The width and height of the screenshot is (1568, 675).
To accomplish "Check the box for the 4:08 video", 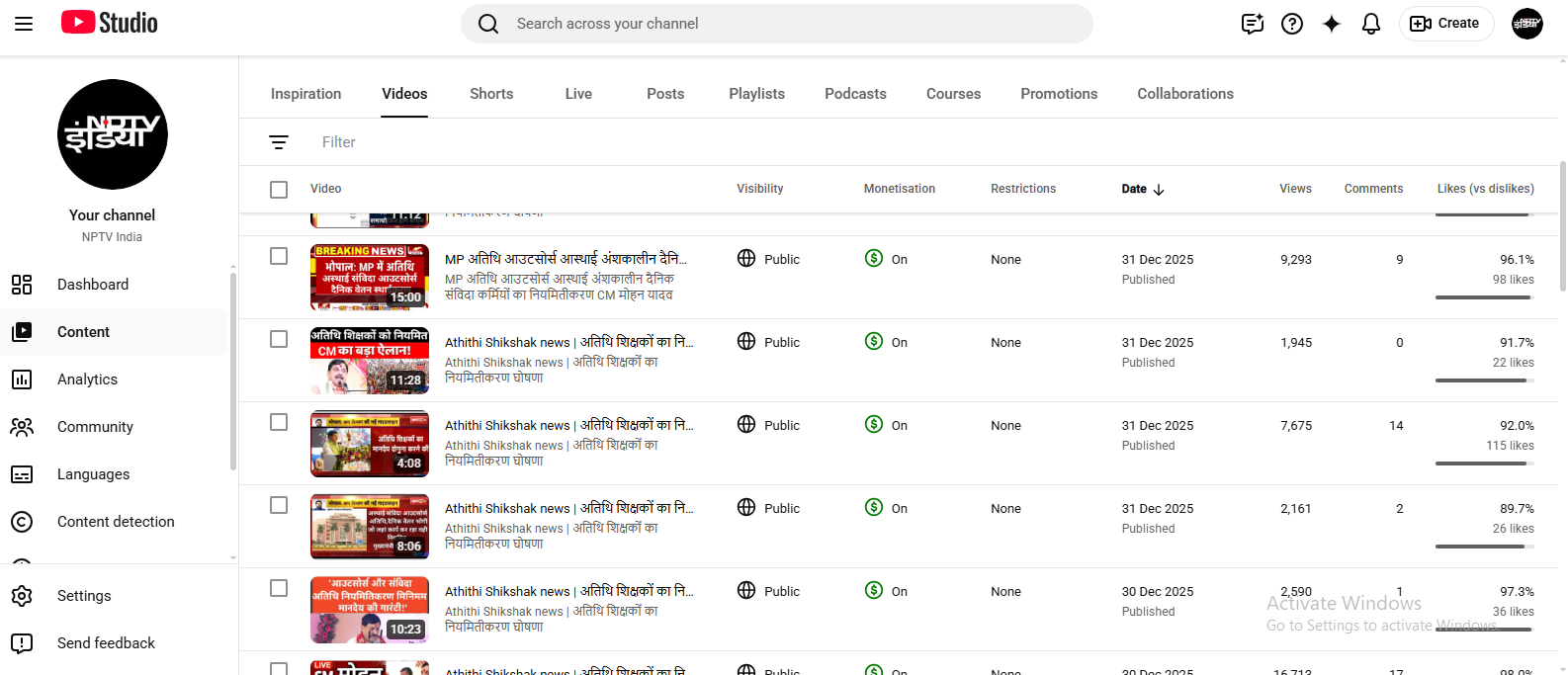I will [279, 422].
